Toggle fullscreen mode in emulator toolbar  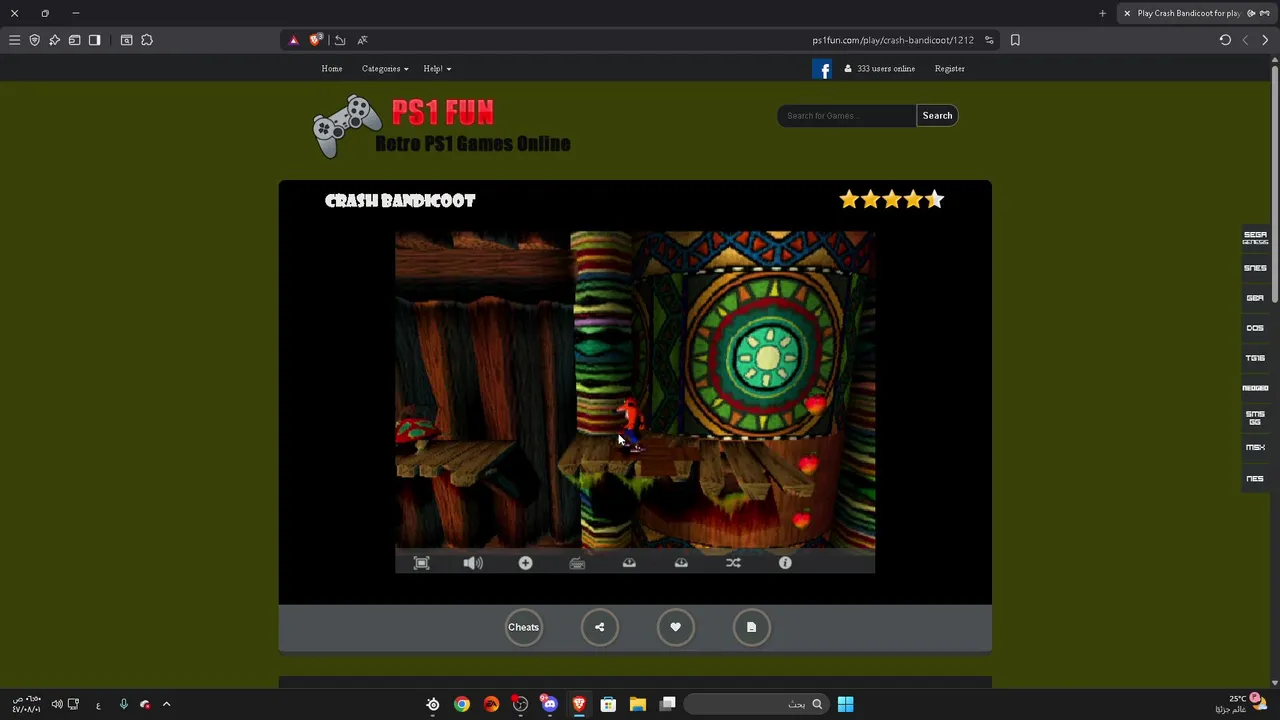(x=422, y=563)
